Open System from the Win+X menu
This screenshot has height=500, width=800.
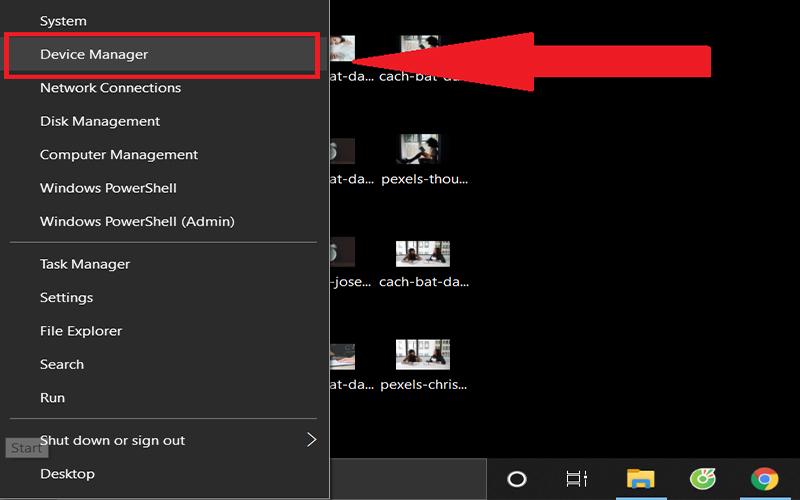(x=163, y=21)
